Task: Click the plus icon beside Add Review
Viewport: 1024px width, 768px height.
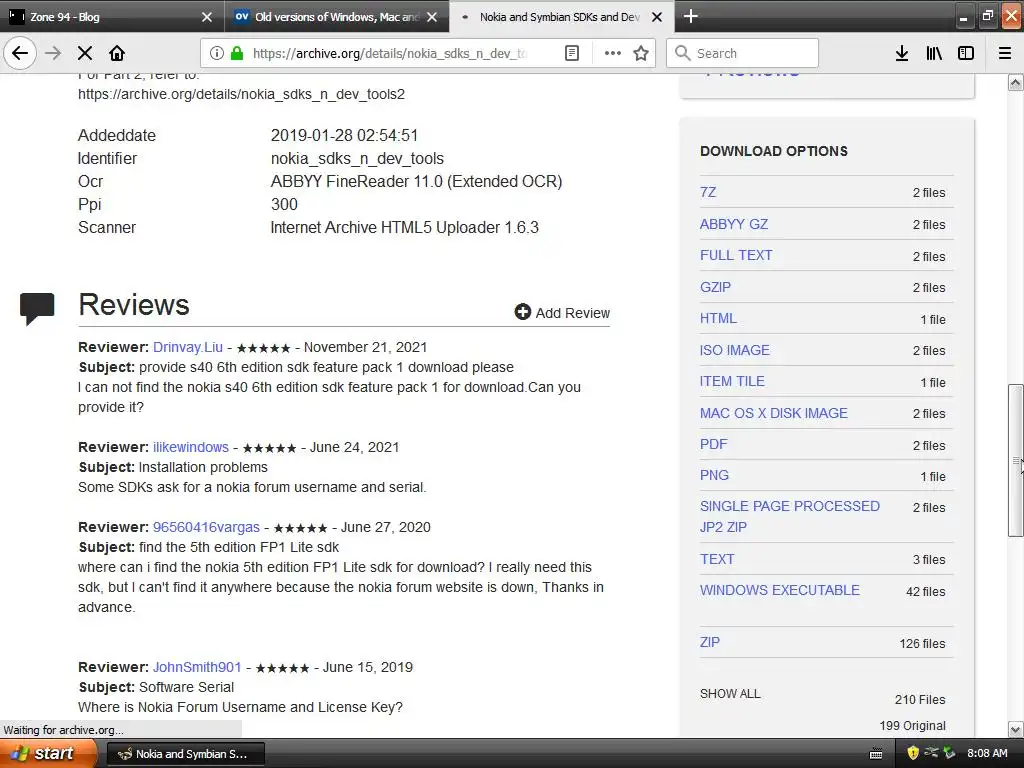Action: coord(522,312)
